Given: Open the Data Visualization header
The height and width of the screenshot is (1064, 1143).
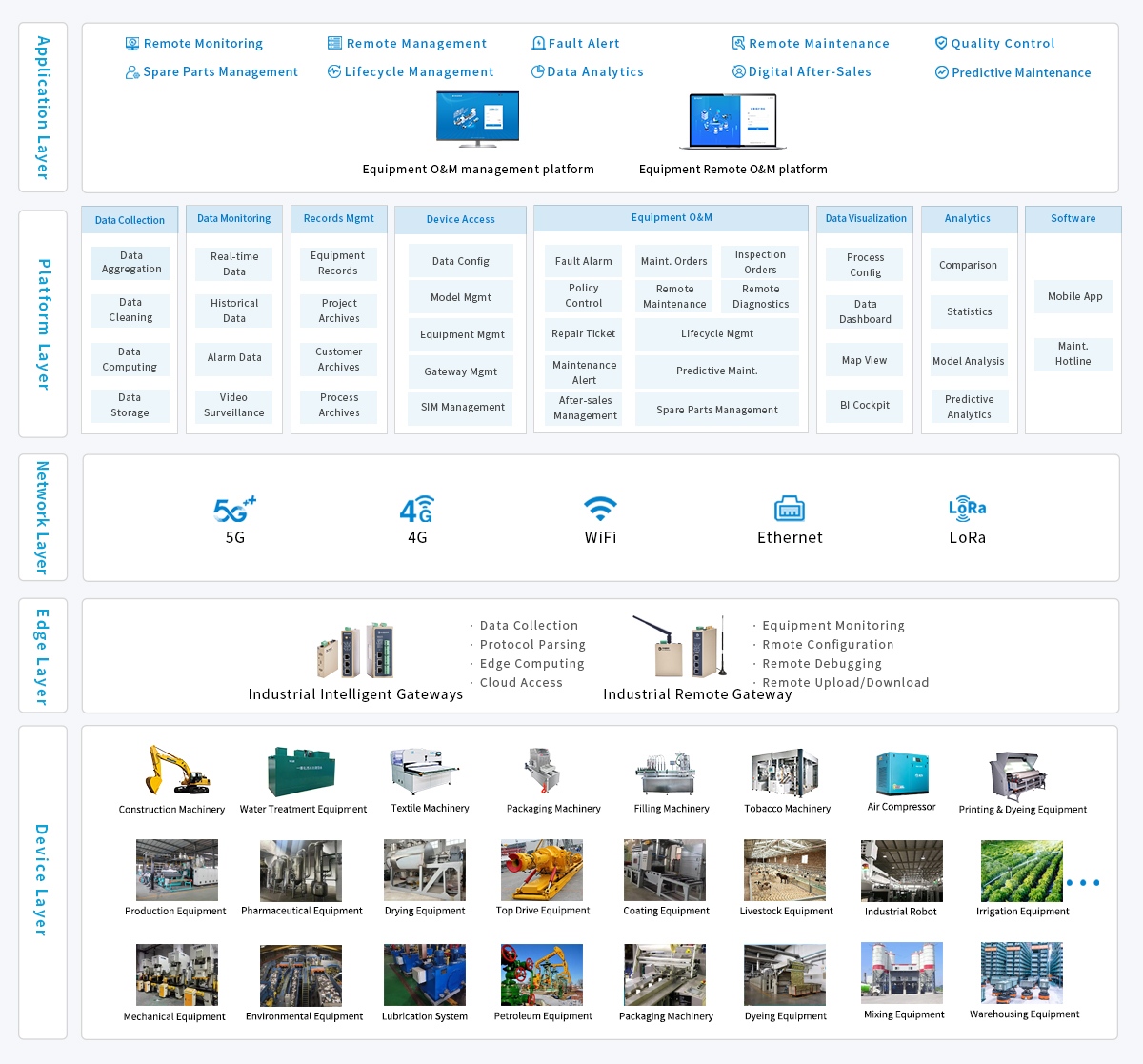Looking at the screenshot, I should 865,219.
